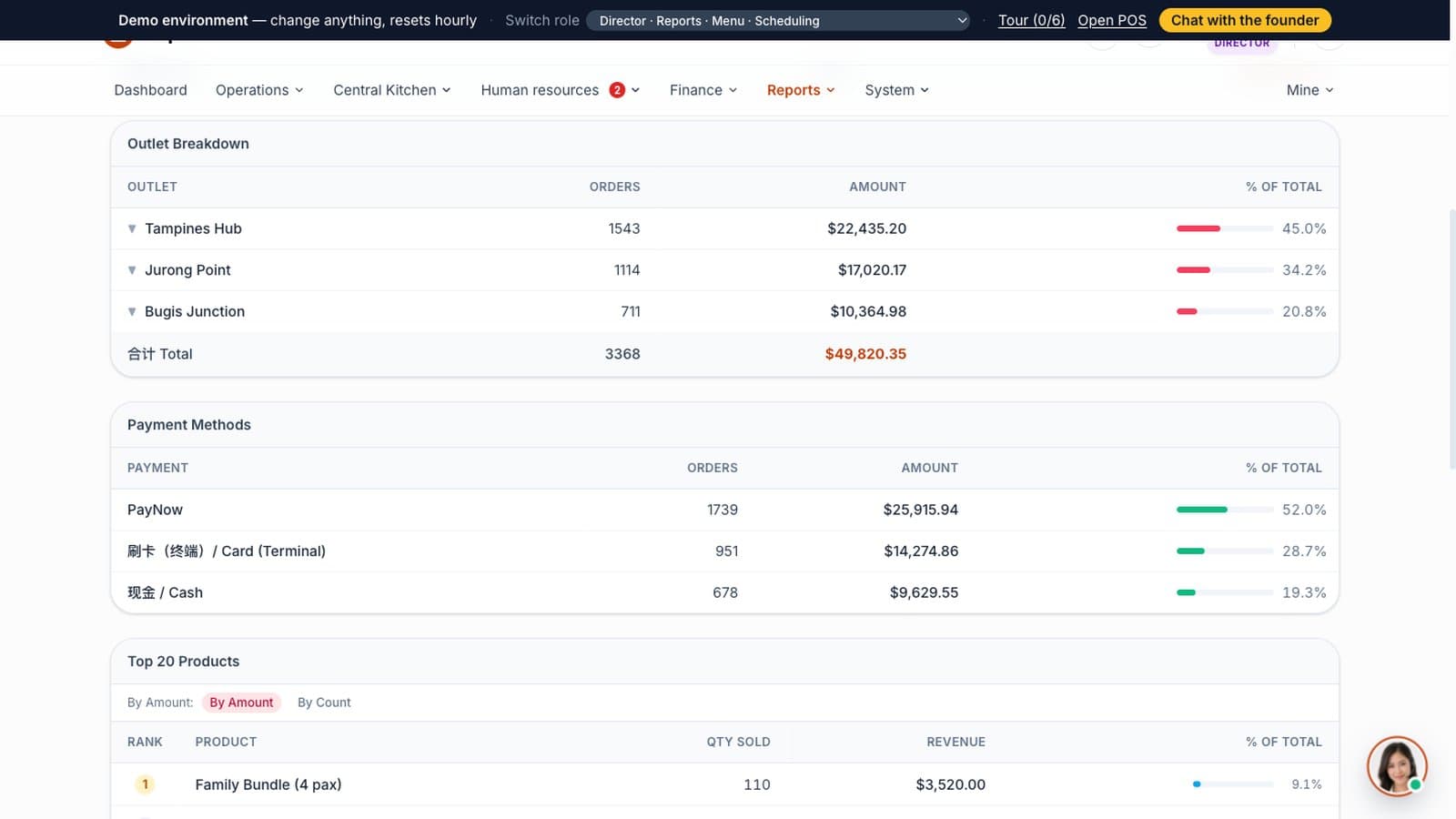Select the total amount $49,820.35

pyautogui.click(x=865, y=354)
